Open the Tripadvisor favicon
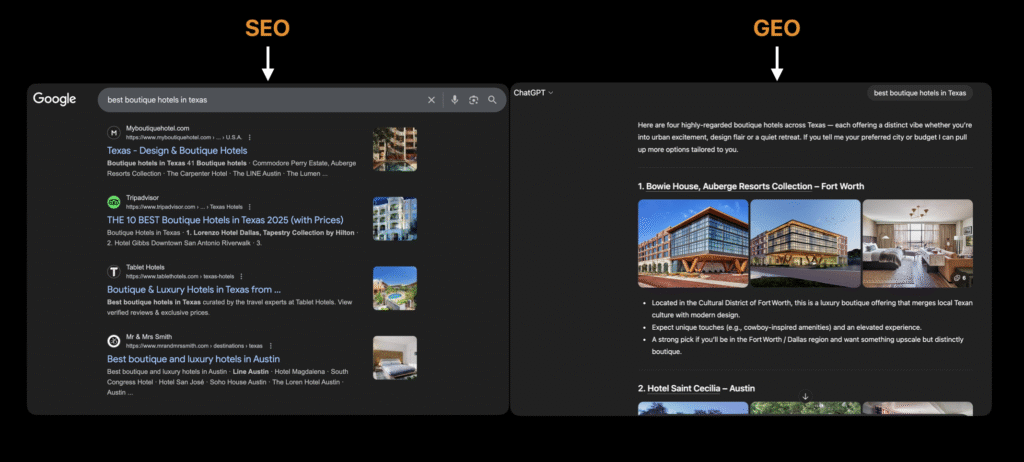 click(114, 202)
